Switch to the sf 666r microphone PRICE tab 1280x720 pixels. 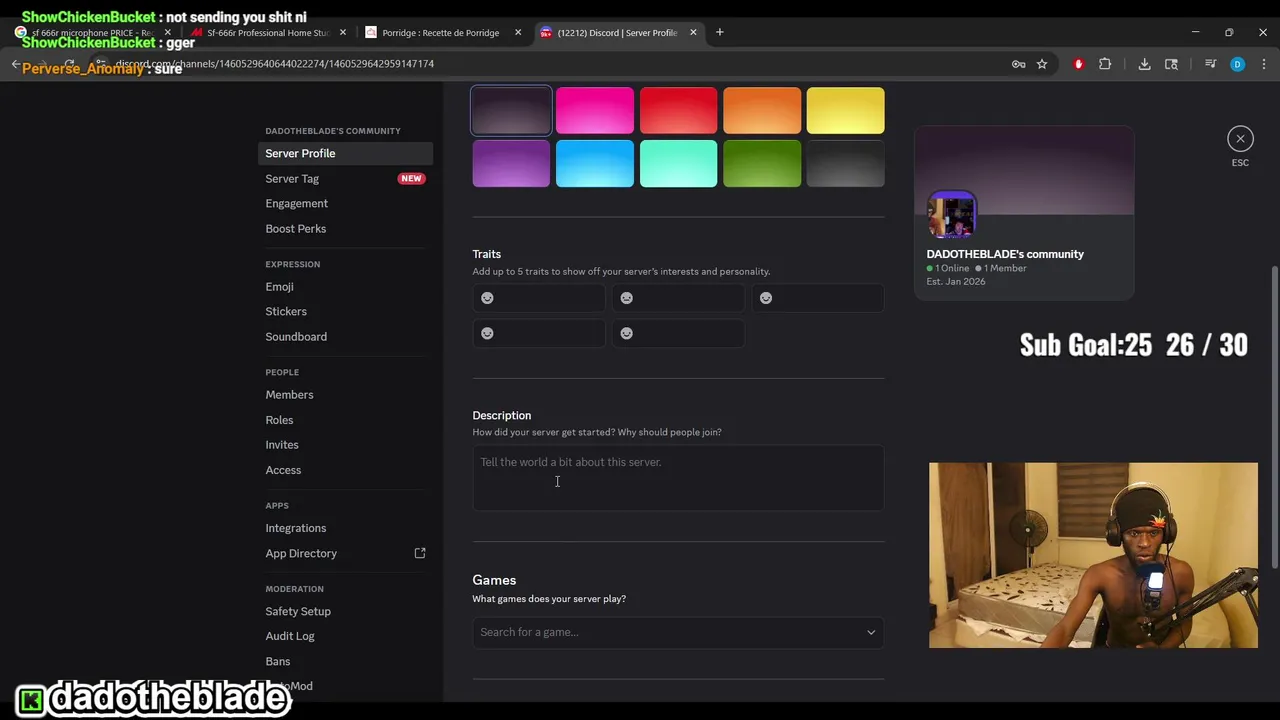coord(92,32)
